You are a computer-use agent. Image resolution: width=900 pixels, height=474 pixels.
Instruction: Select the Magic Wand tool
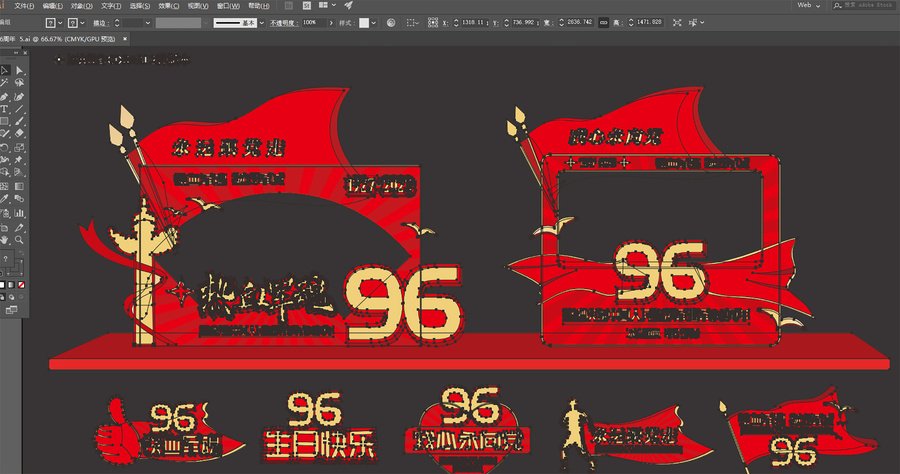click(5, 83)
